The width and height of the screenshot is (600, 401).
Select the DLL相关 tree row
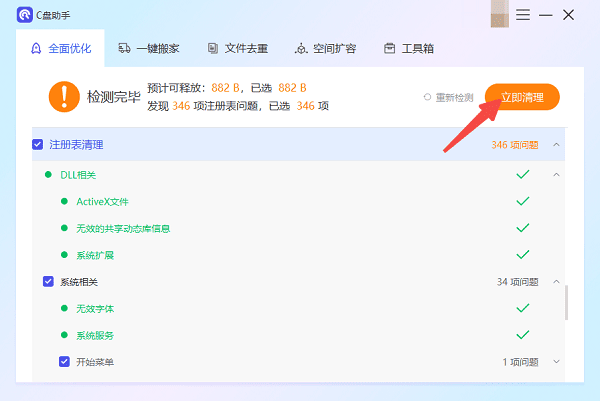[x=298, y=175]
